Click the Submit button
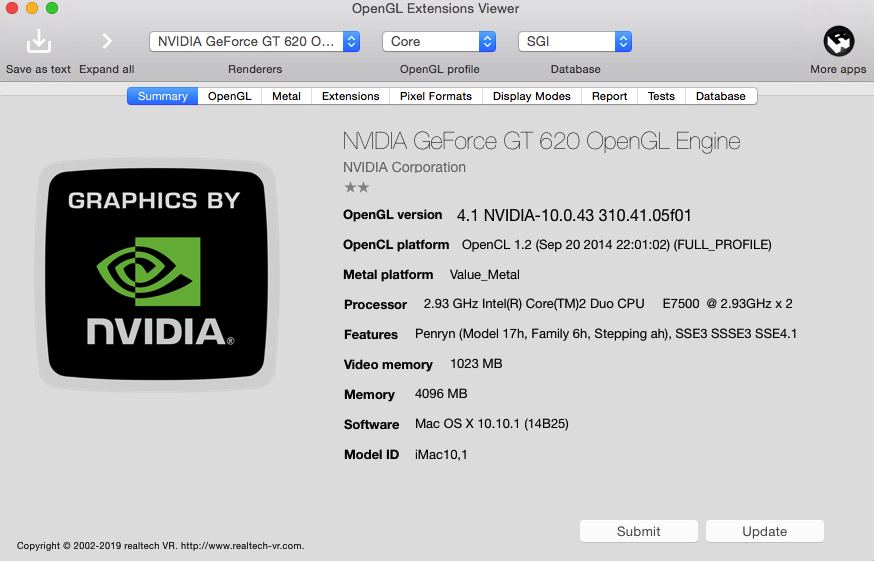This screenshot has height=561, width=874. pos(639,531)
